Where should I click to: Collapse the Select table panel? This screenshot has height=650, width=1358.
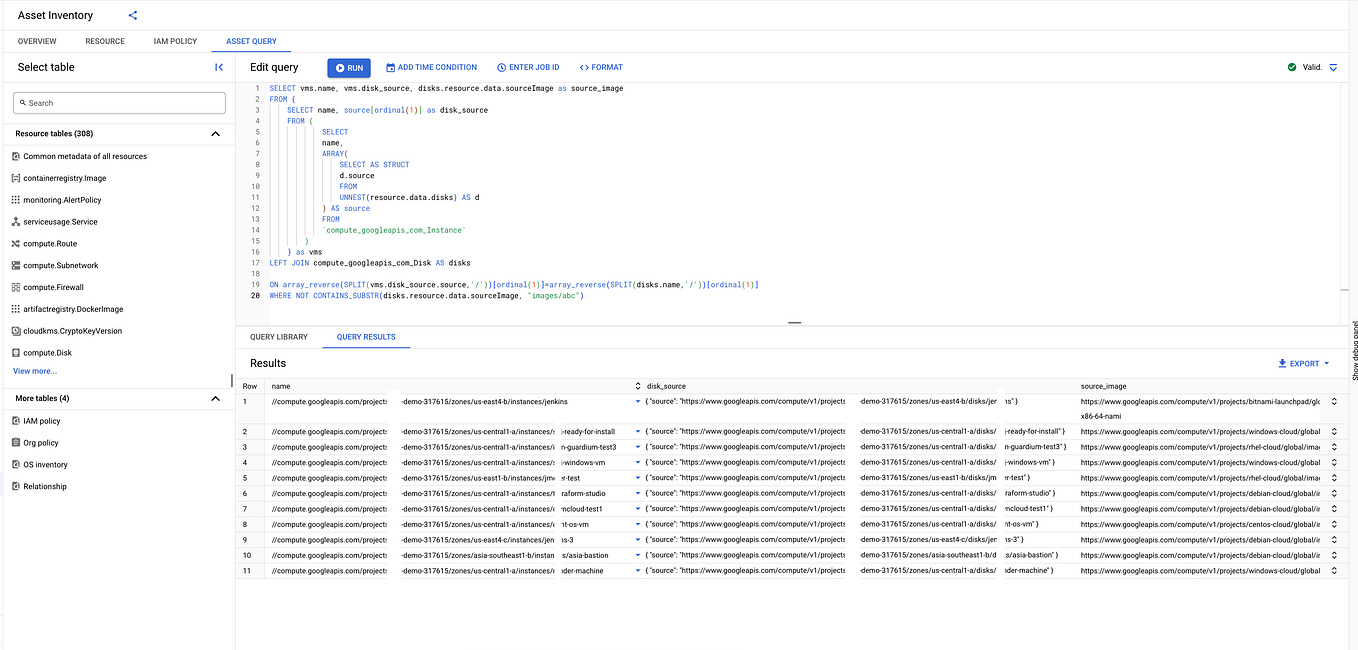pos(219,67)
